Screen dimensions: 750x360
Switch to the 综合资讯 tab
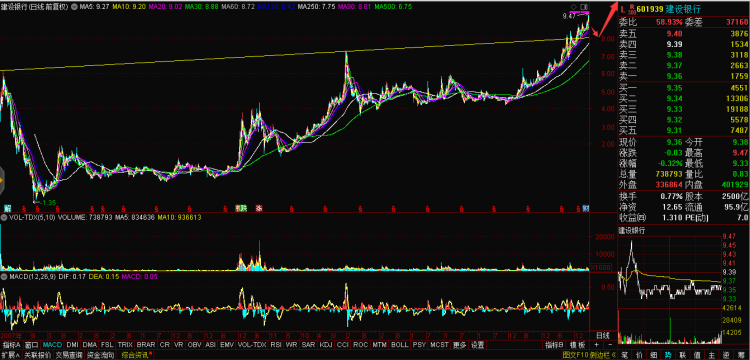(136, 355)
